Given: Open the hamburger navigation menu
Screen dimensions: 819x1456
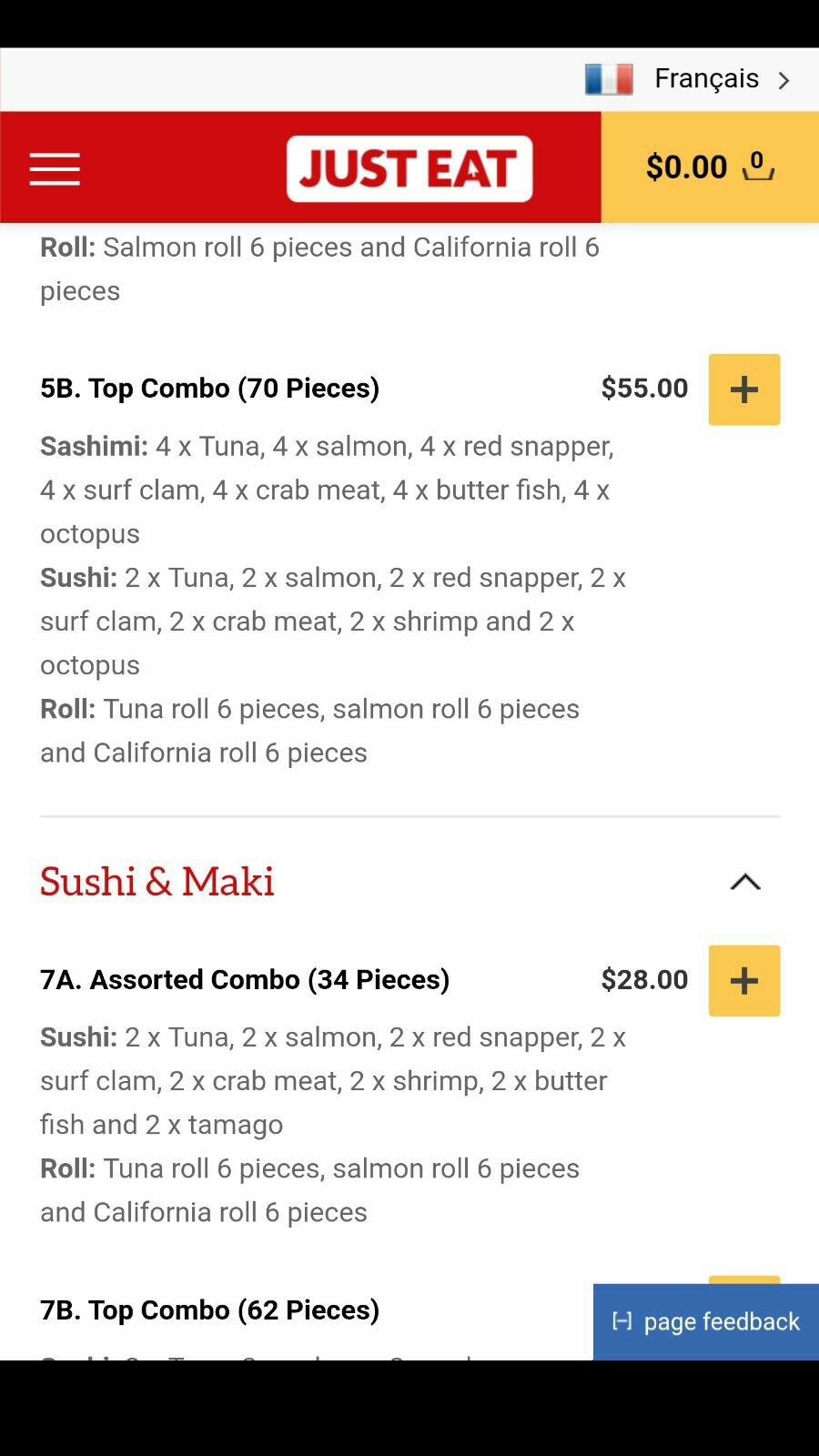Looking at the screenshot, I should click(55, 169).
